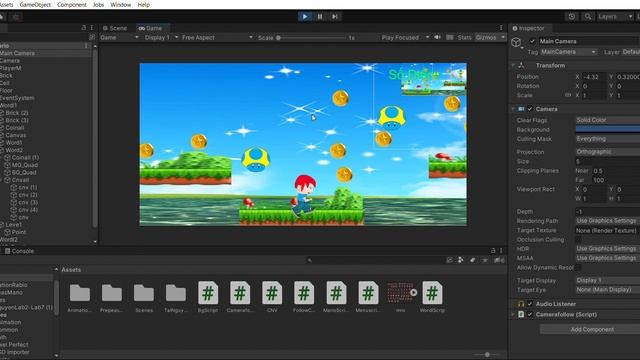Toggle the Game view mute audio icon
Screen dimensions: 640x360
pyautogui.click(x=437, y=38)
